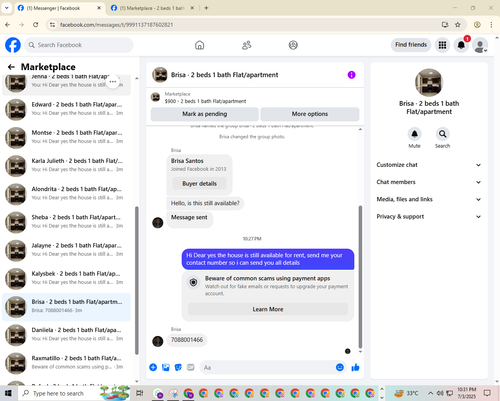
Task: Open Kalysbek - 2 beds conversation
Action: 66,278
